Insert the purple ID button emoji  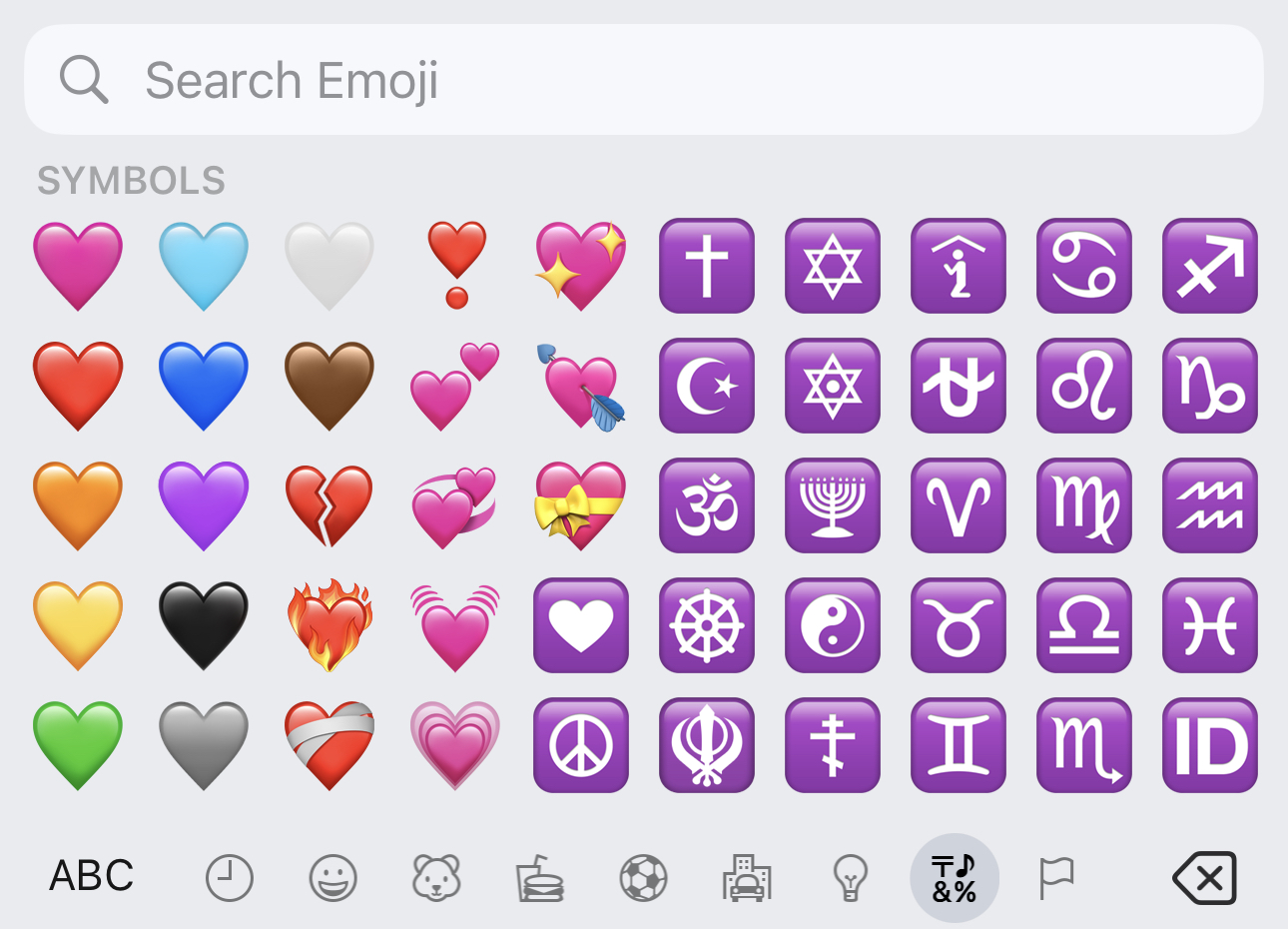1210,745
